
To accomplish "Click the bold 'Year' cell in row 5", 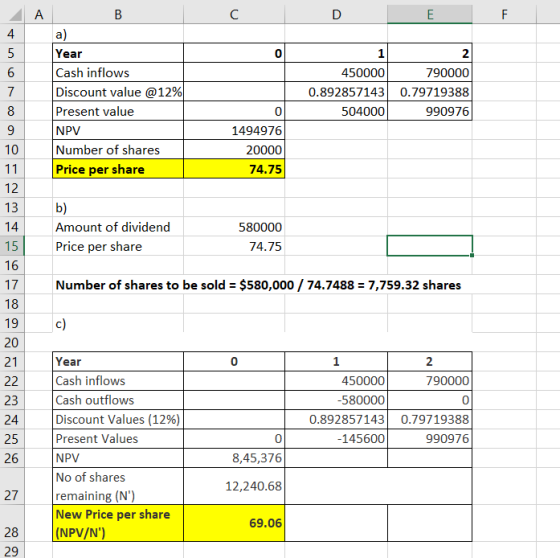I will click(118, 53).
